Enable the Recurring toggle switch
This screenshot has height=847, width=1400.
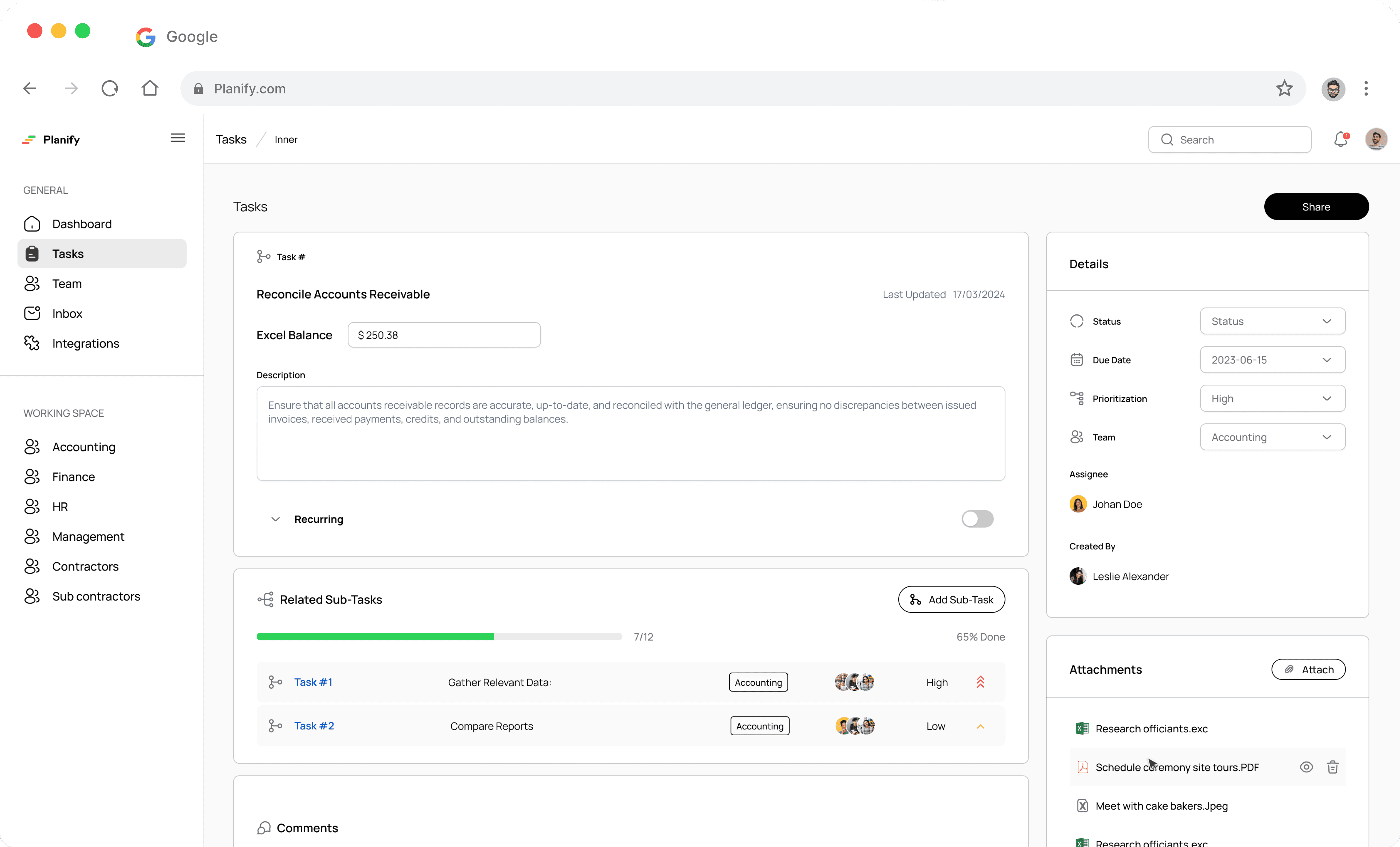point(977,519)
